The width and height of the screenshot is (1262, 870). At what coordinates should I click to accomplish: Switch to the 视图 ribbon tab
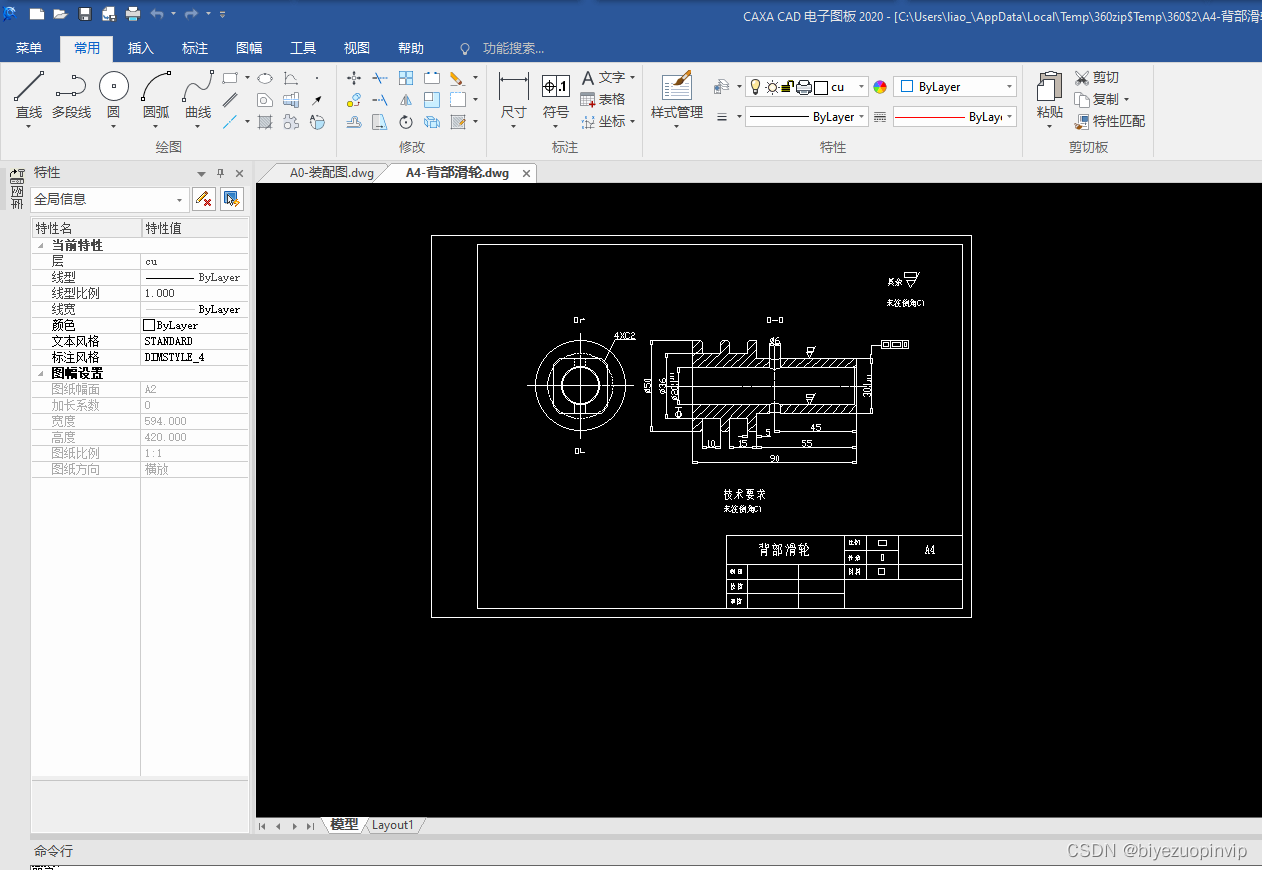[357, 48]
